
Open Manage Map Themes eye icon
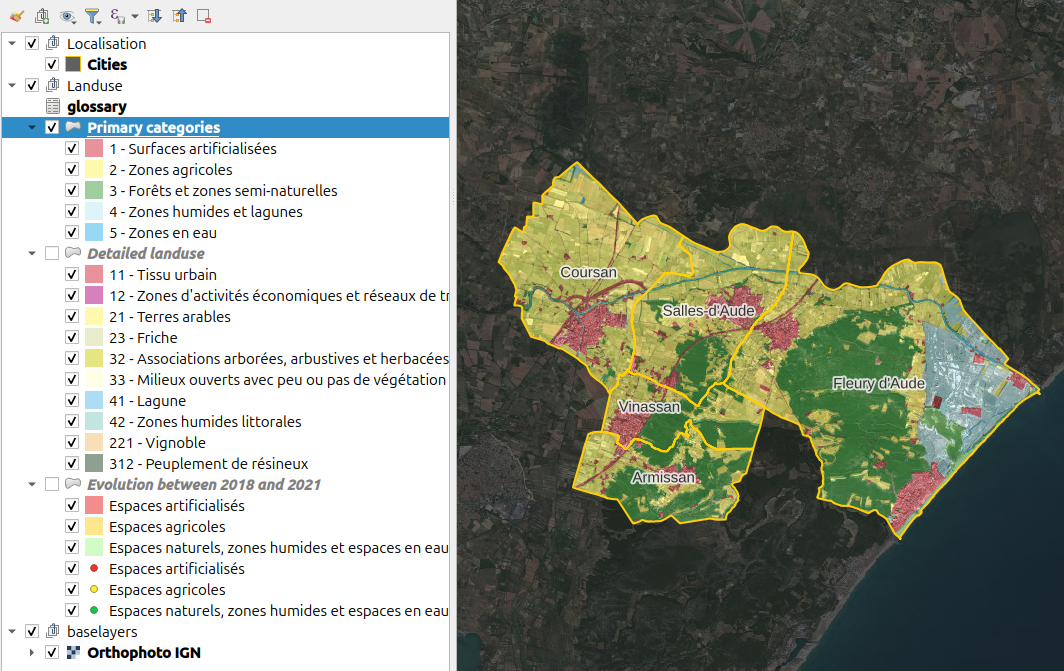point(67,16)
